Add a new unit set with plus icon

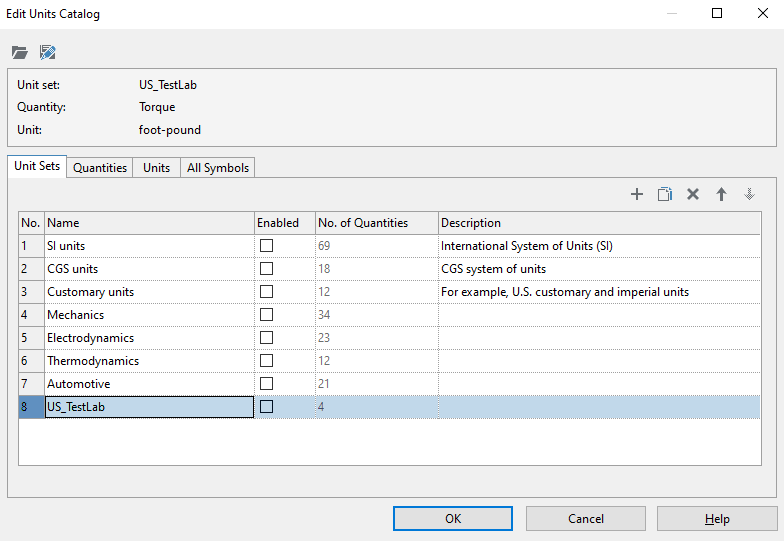pyautogui.click(x=636, y=194)
